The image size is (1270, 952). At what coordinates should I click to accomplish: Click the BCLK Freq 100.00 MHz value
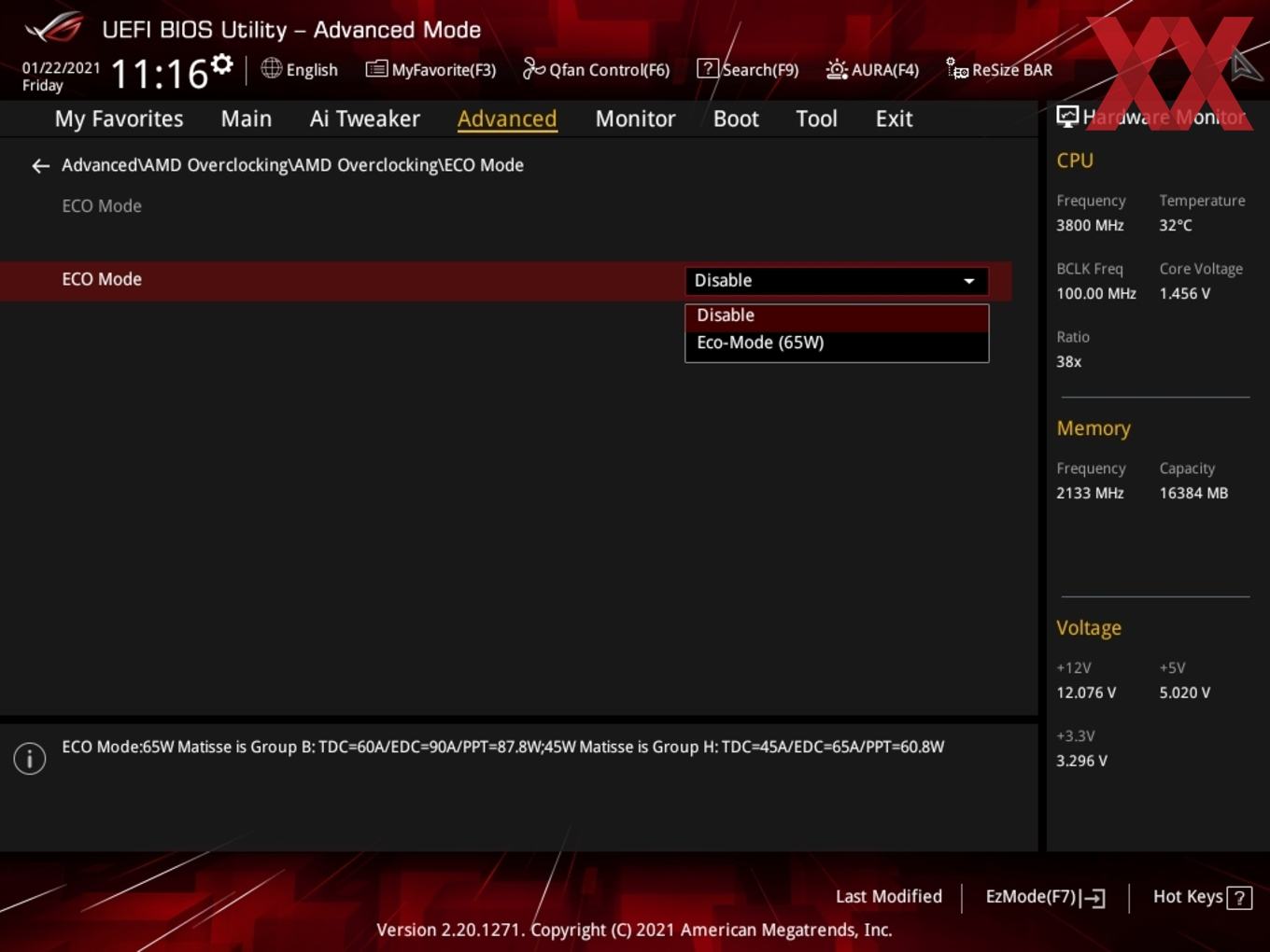coord(1096,293)
